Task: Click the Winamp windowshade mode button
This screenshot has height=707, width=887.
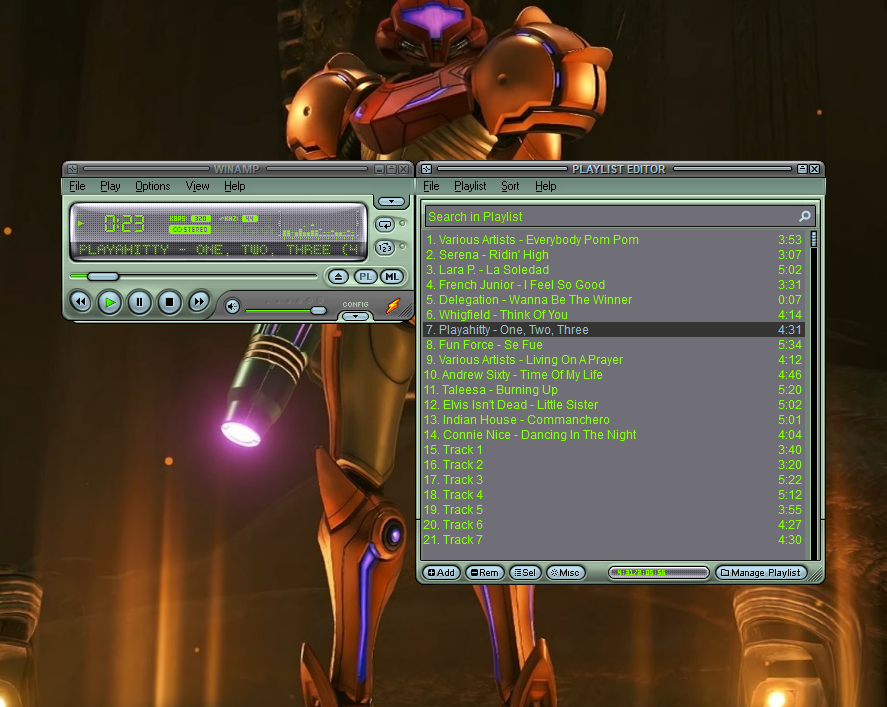Action: 391,169
